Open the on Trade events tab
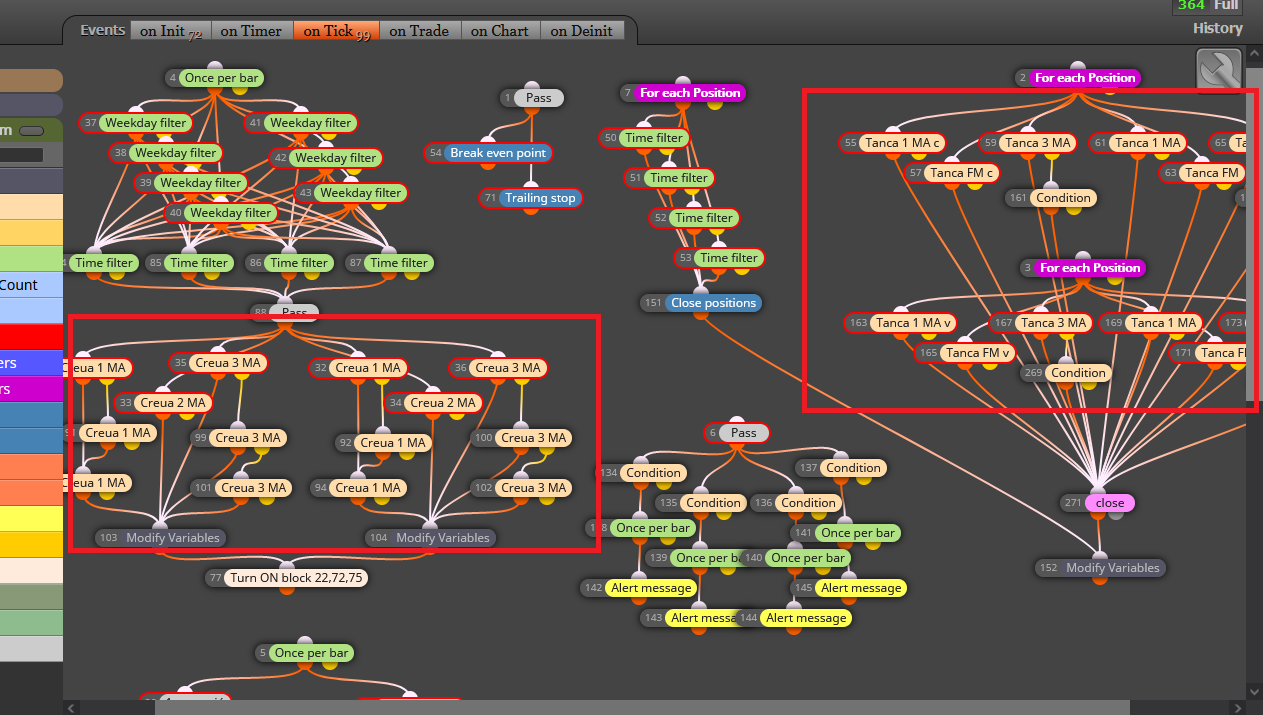This screenshot has width=1263, height=715. click(x=419, y=31)
